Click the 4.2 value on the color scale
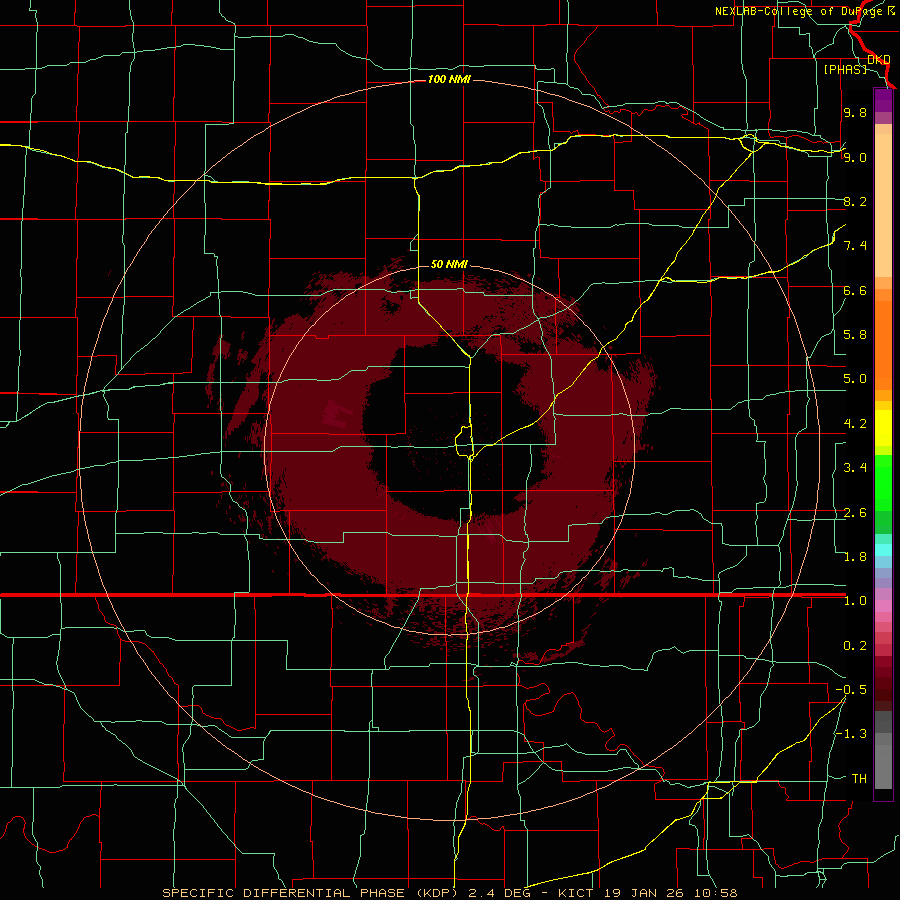This screenshot has width=900, height=900. 855,424
